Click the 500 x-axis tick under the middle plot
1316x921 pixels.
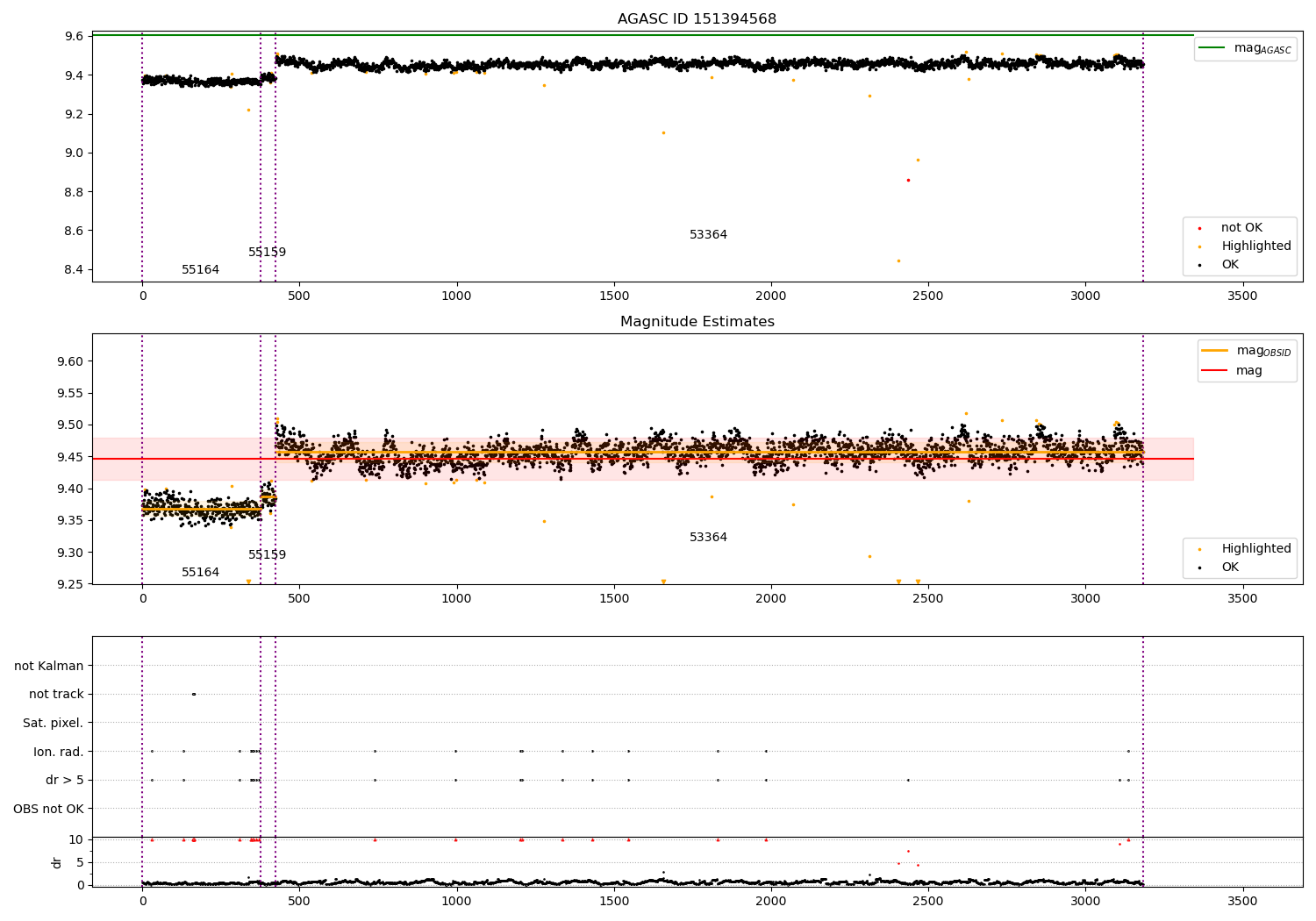[x=299, y=599]
